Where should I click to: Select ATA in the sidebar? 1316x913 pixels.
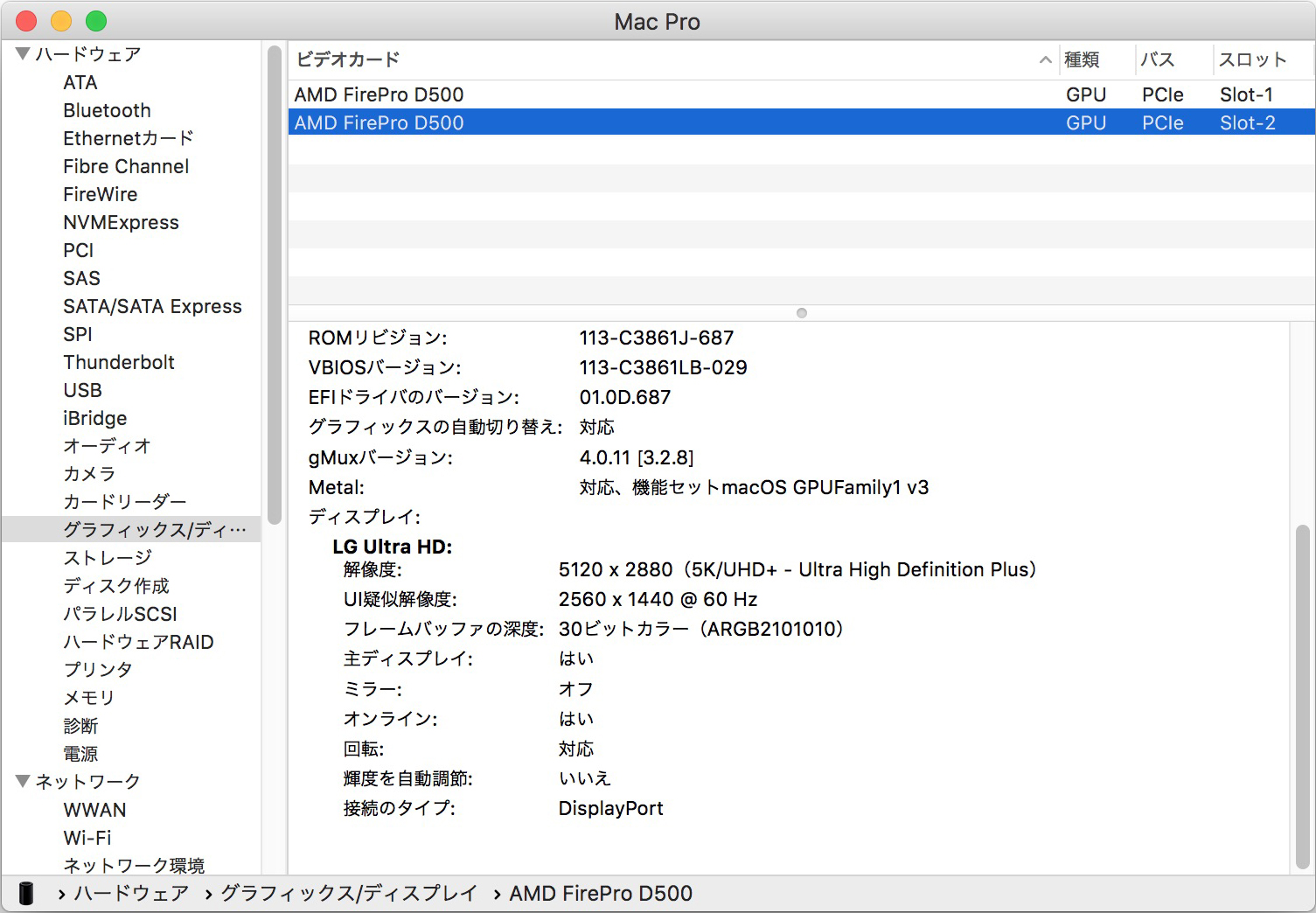point(80,82)
